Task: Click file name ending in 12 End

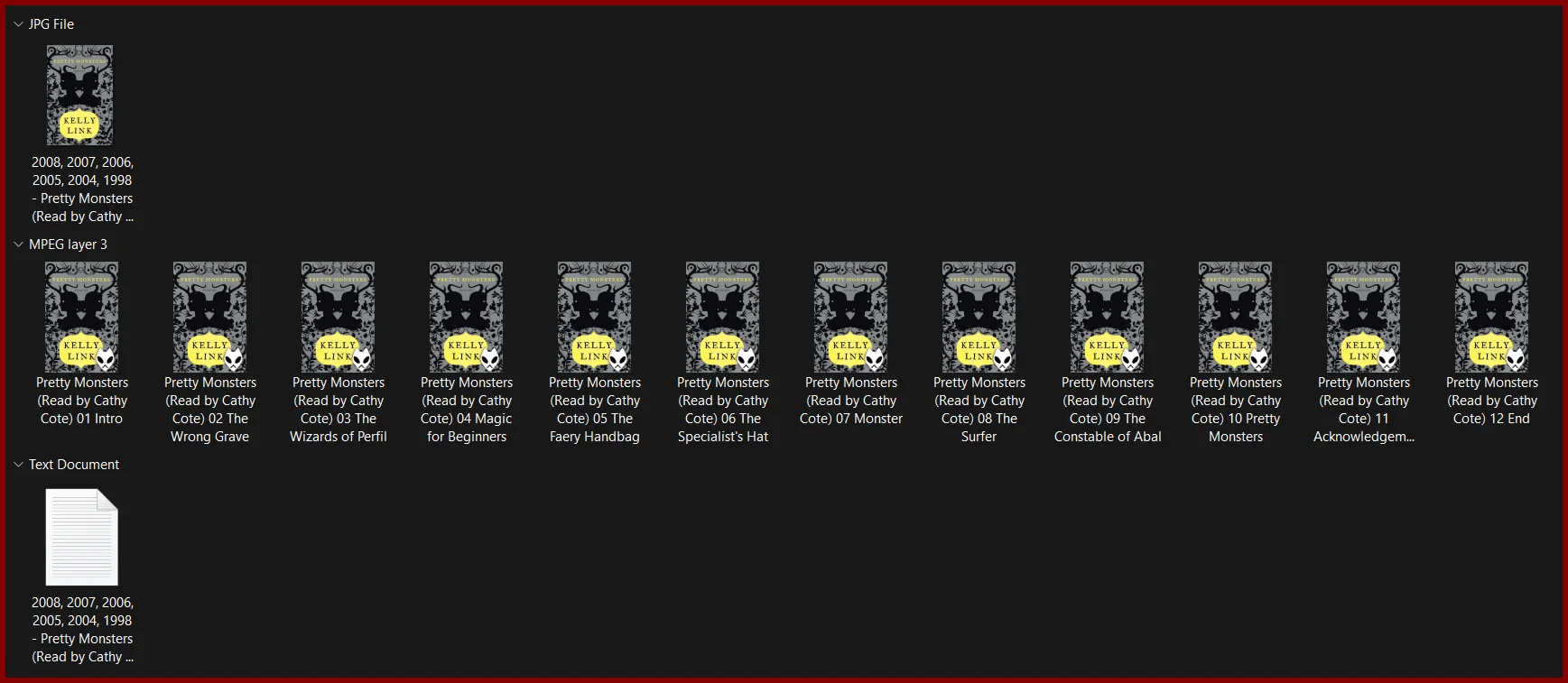Action: [1492, 401]
